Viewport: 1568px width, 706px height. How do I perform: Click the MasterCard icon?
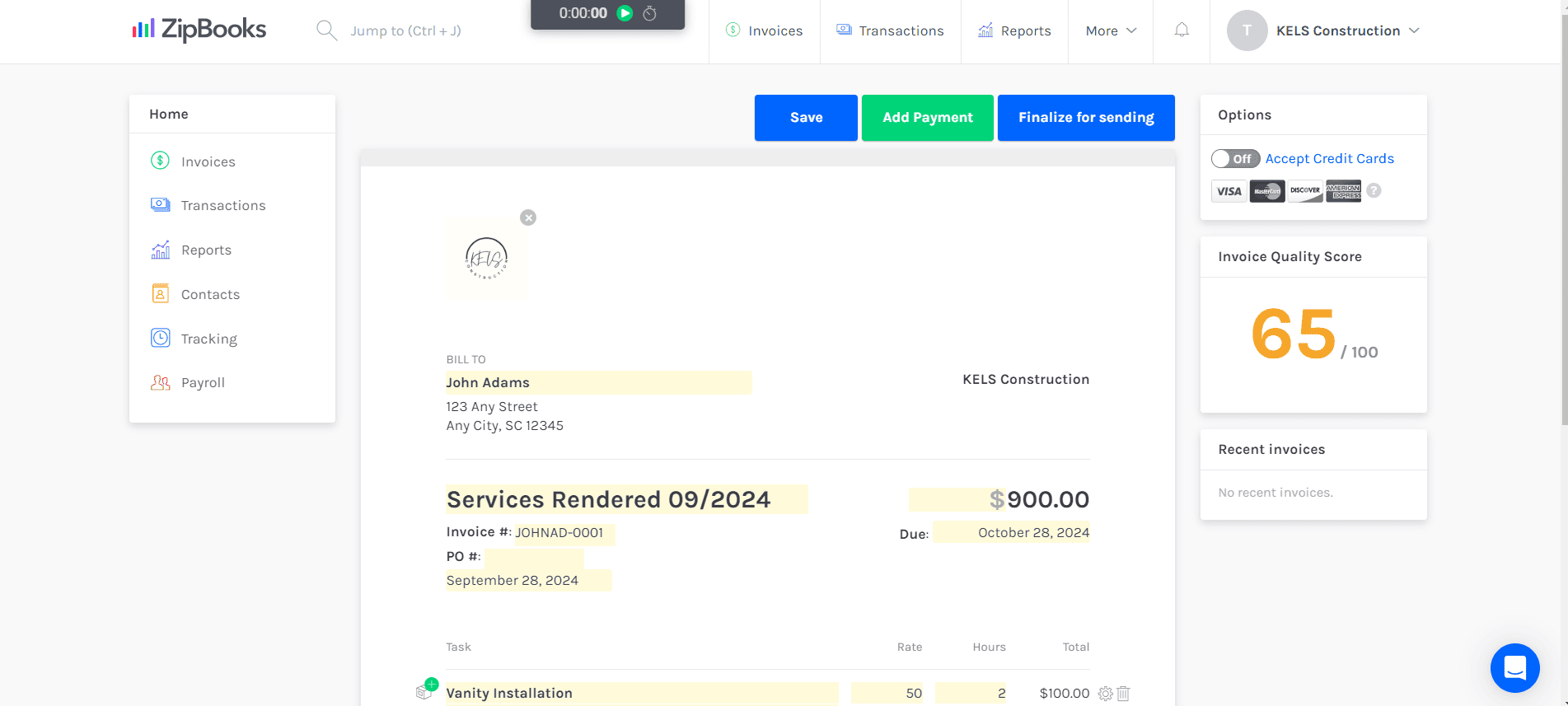1267,191
